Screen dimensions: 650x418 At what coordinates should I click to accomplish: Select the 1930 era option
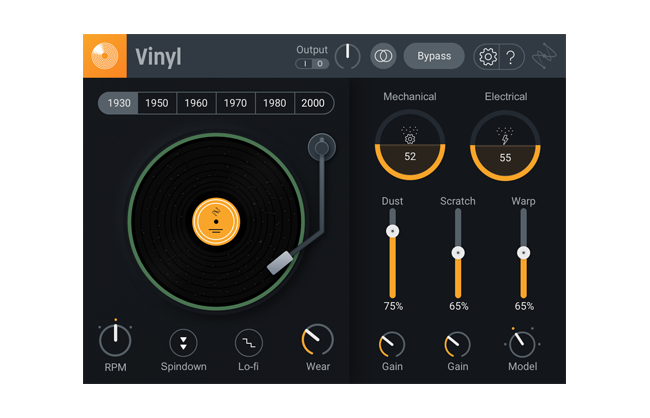click(x=118, y=103)
